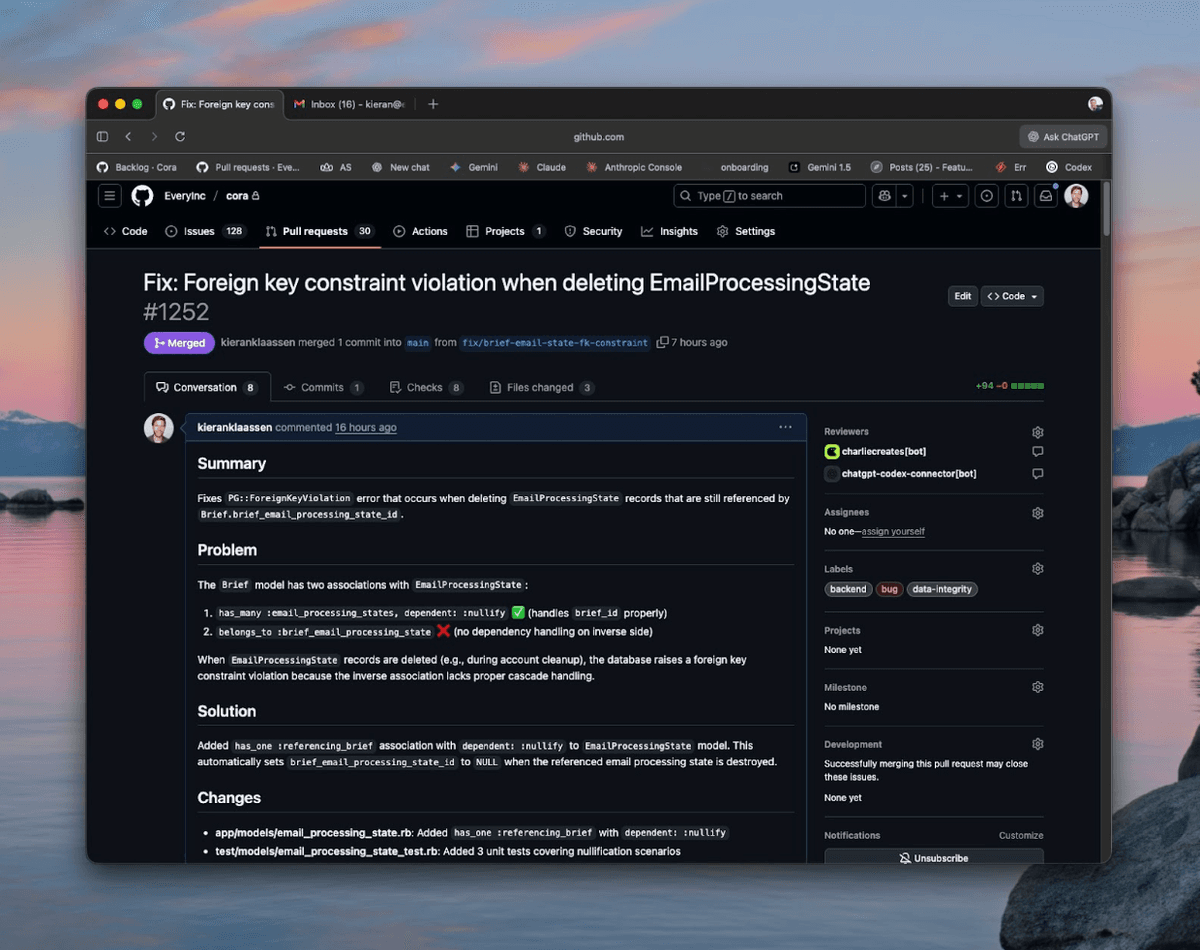This screenshot has height=950, width=1200.
Task: Open the charliecreates[bot] reviewer link
Action: (x=883, y=452)
